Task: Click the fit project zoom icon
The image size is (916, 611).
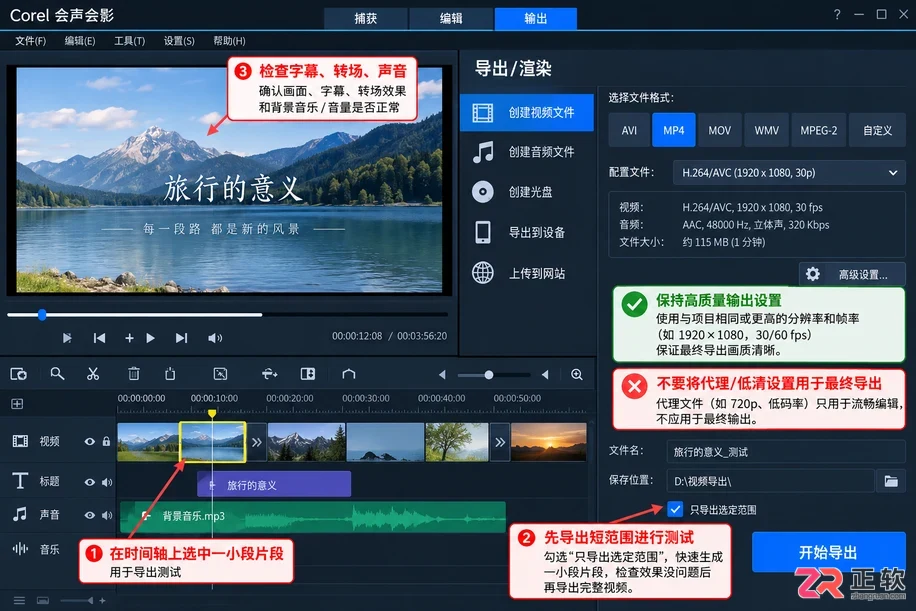Action: point(577,374)
